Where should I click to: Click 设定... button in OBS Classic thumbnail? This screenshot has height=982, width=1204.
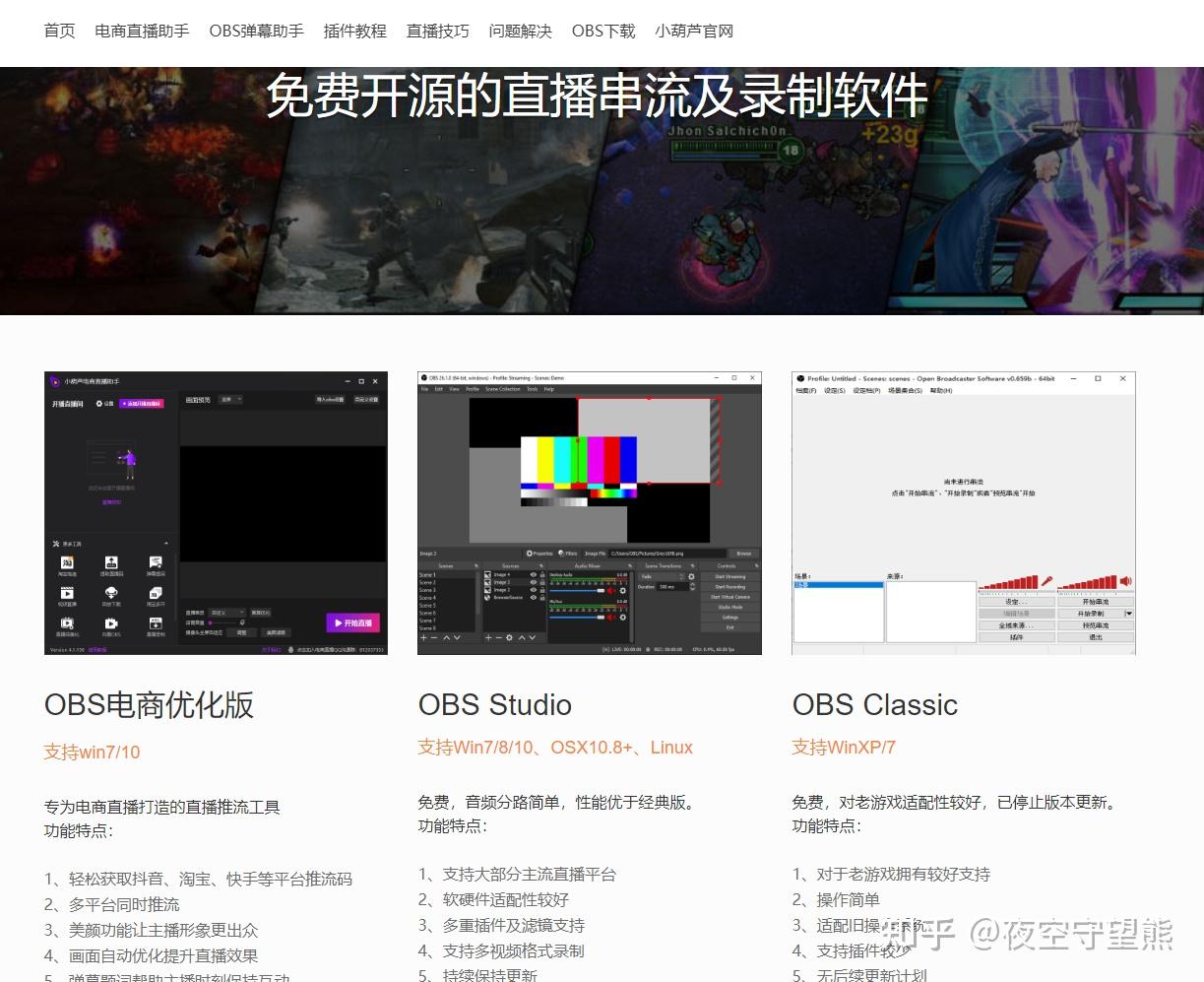pos(1017,602)
